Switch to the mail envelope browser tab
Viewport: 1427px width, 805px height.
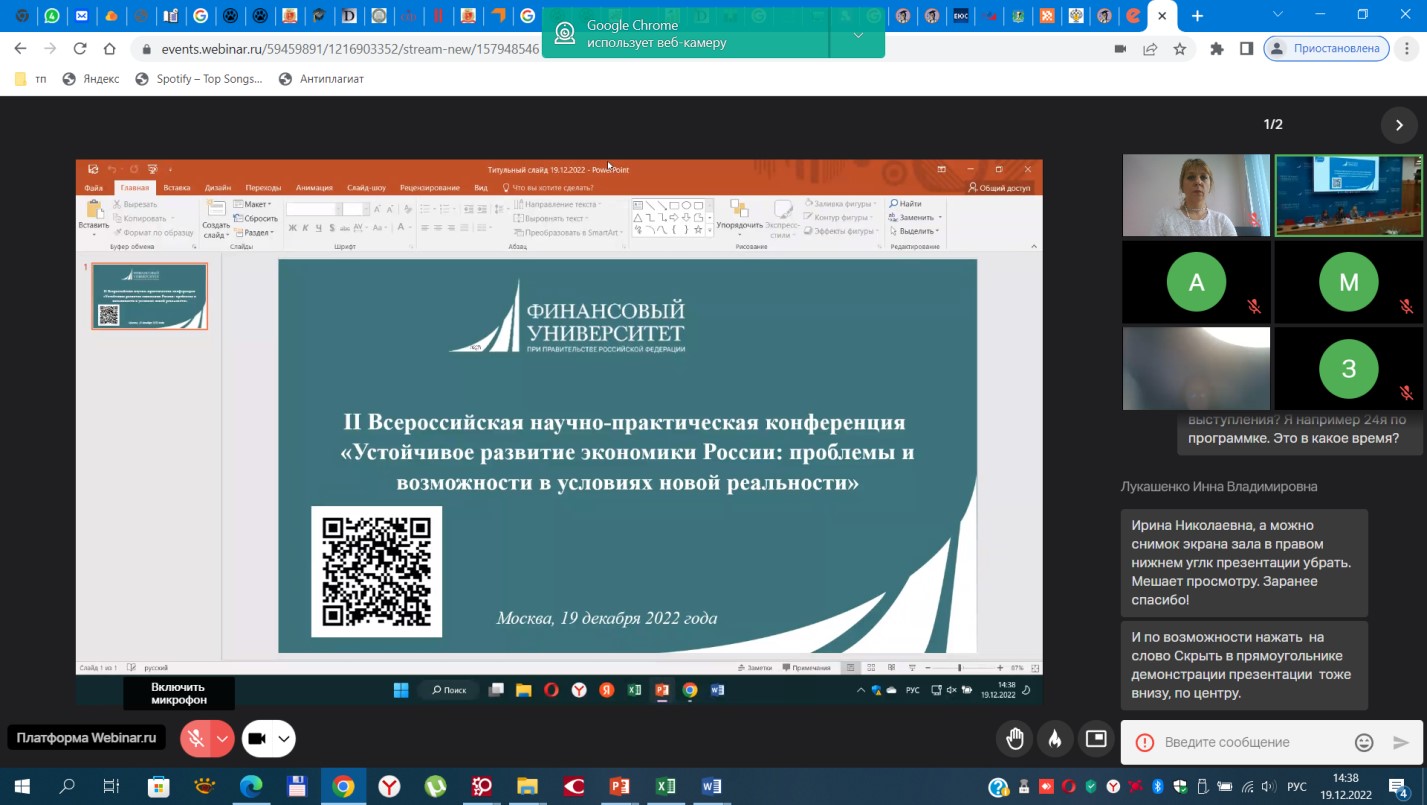pos(82,16)
